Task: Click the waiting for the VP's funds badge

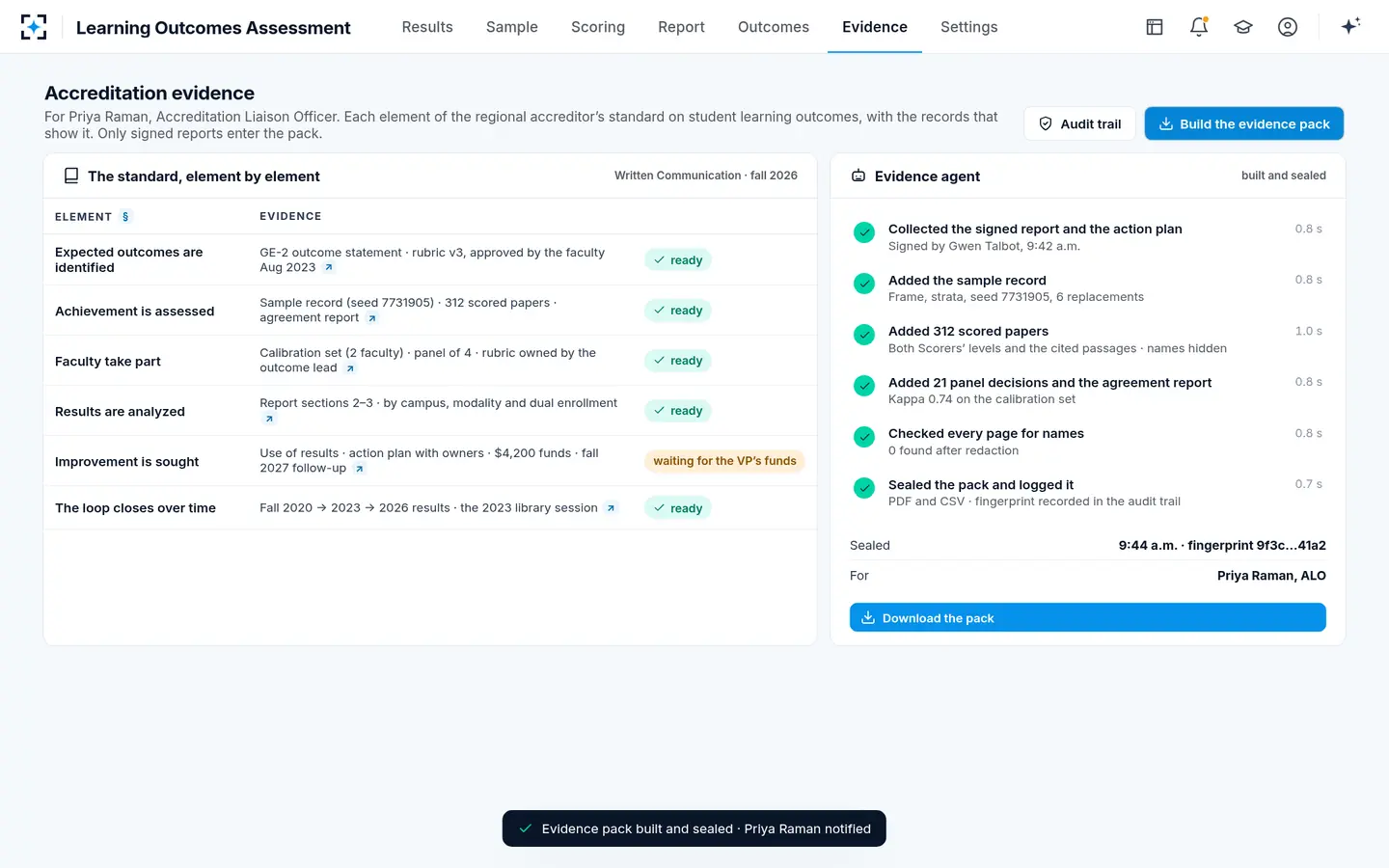Action: coord(724,461)
